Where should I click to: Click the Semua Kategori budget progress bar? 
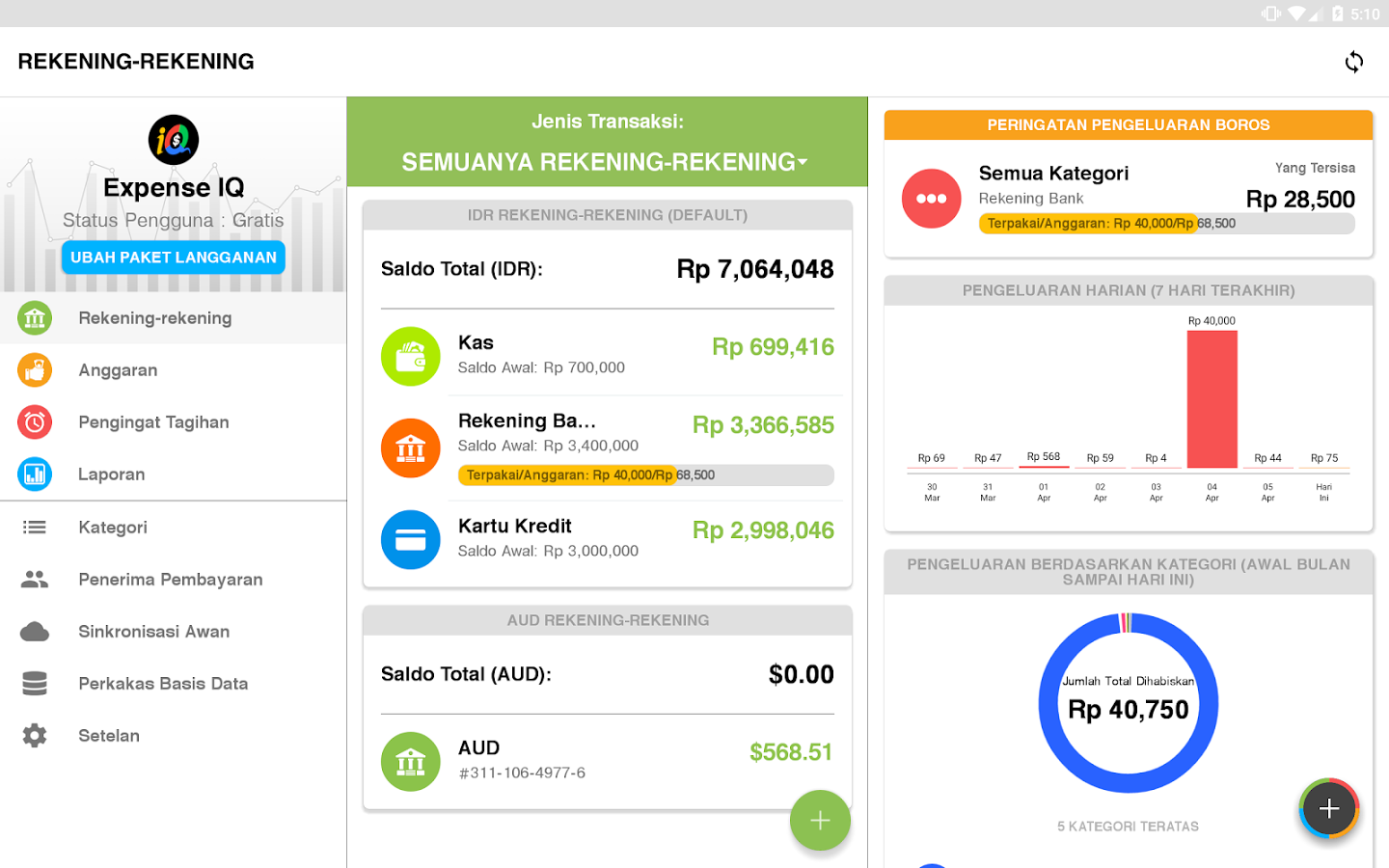[x=1166, y=223]
